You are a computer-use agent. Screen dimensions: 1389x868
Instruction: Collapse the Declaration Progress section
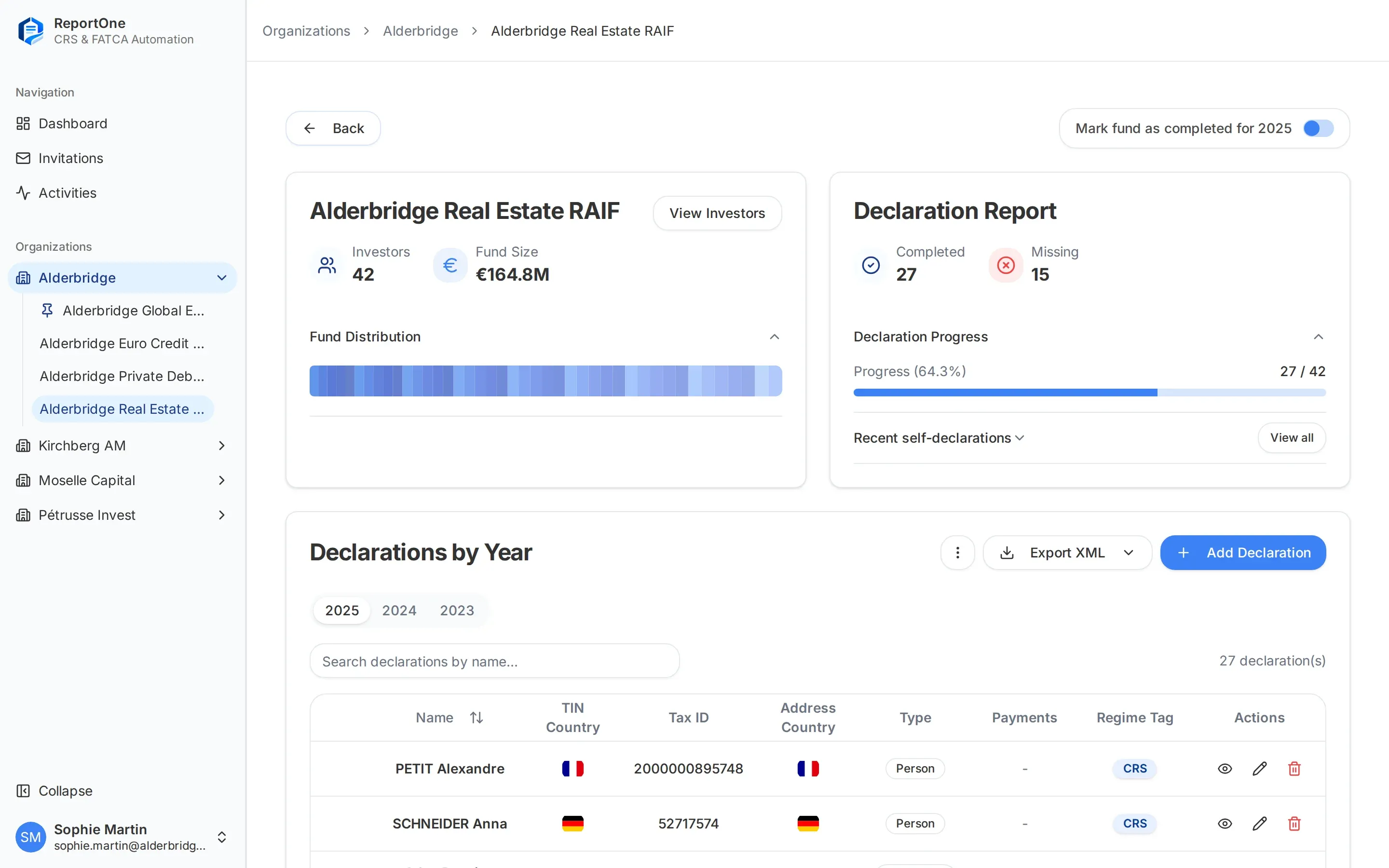[1319, 337]
